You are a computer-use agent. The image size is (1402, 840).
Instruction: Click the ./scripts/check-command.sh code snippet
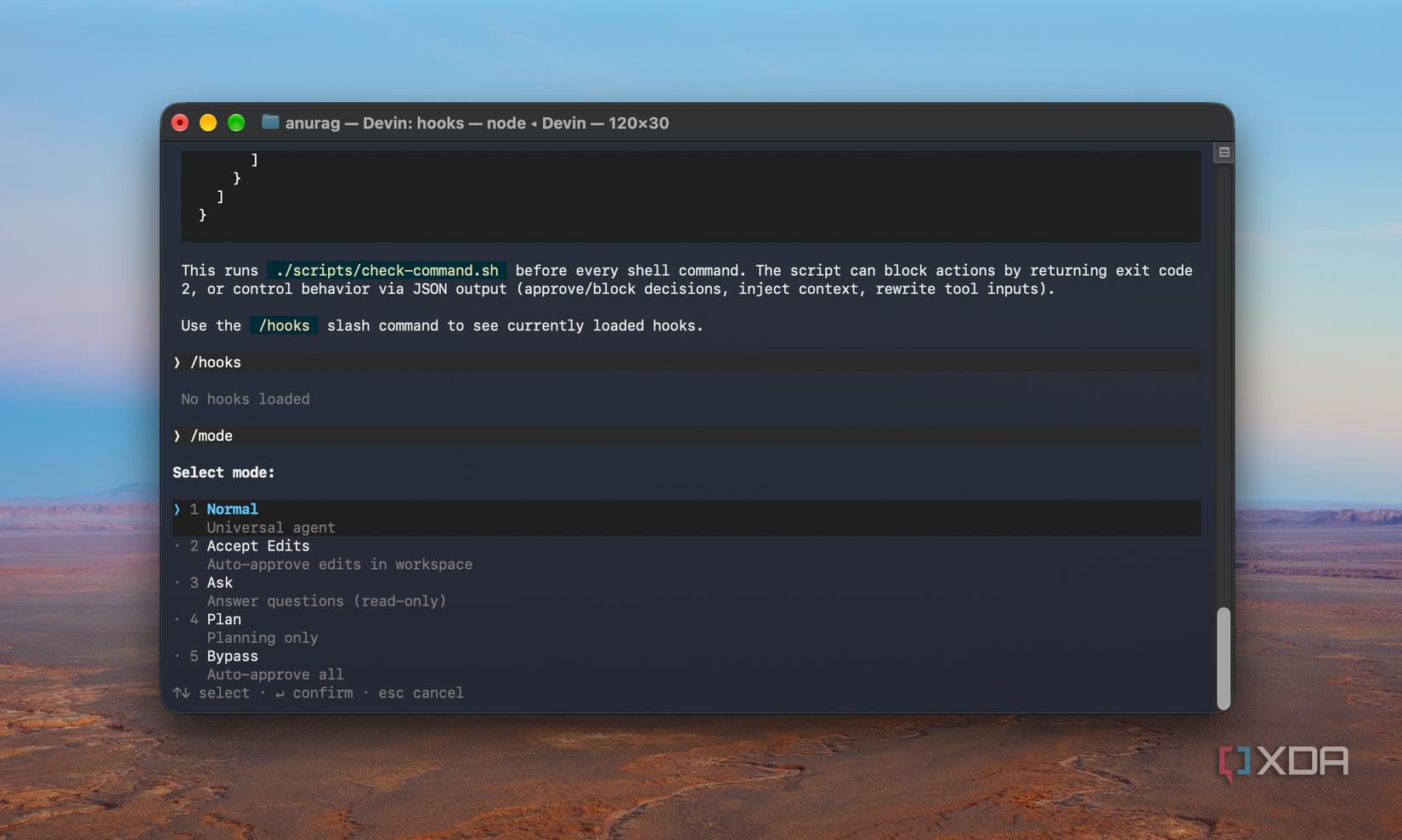click(387, 271)
